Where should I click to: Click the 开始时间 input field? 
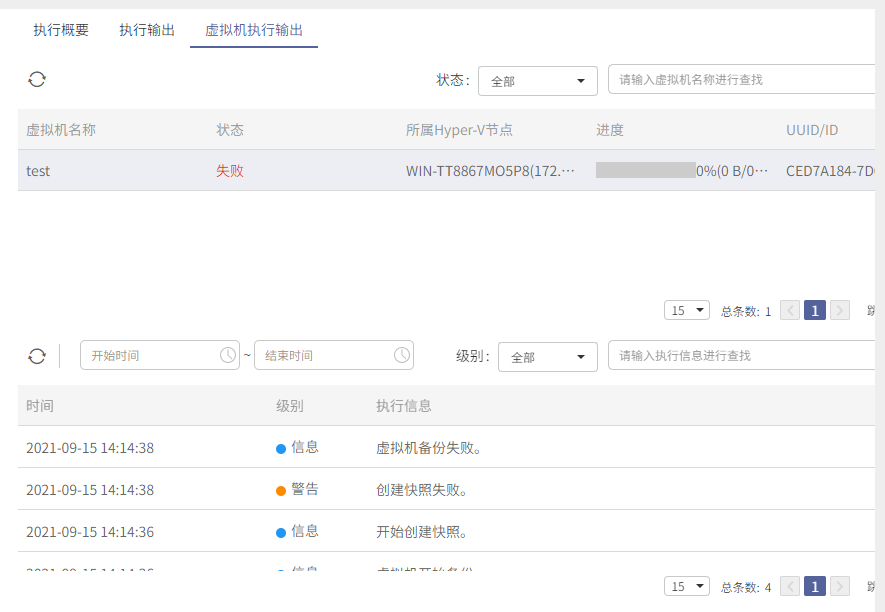click(160, 355)
